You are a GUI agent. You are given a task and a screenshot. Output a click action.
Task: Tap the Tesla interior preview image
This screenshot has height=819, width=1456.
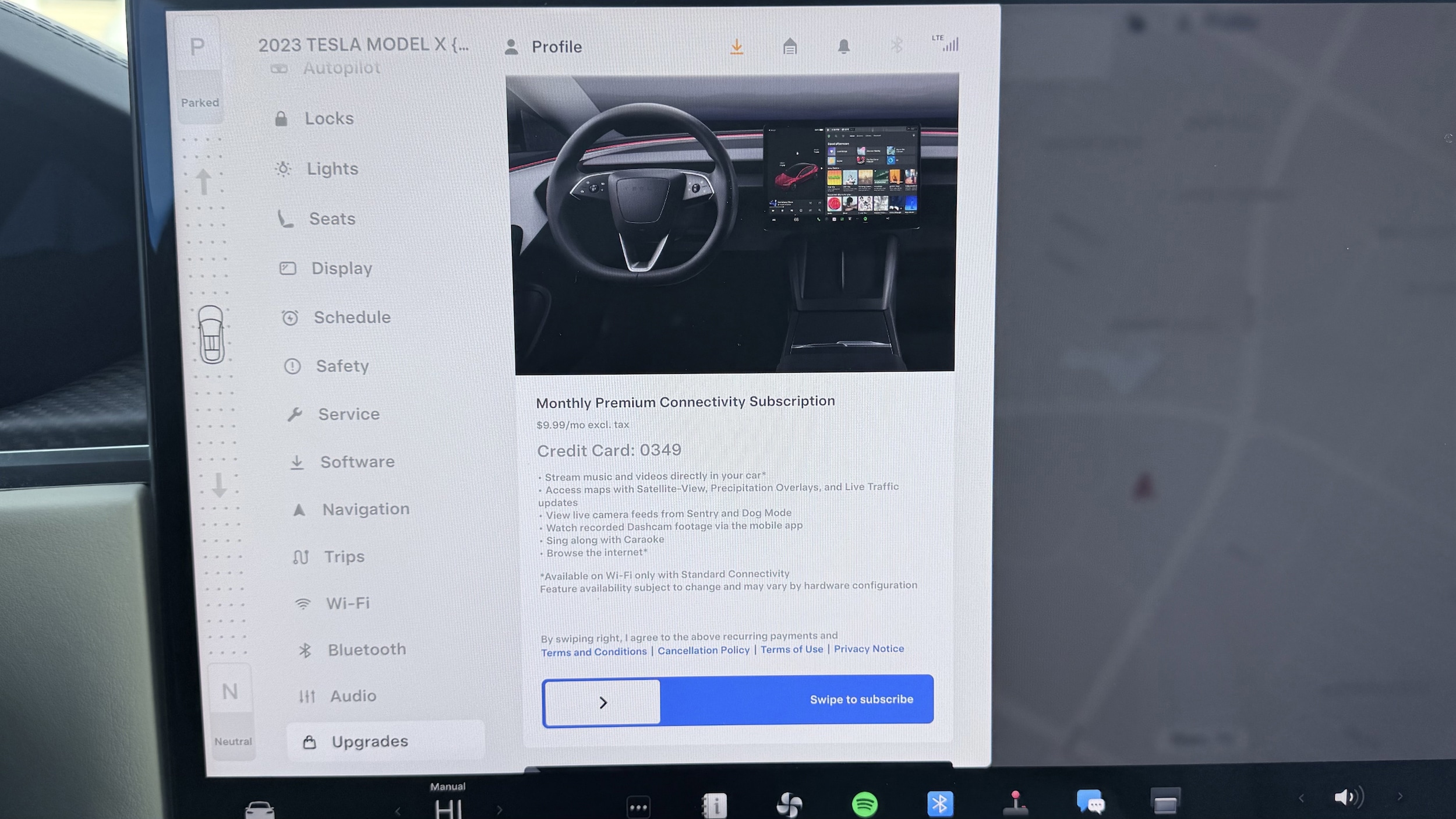click(733, 223)
